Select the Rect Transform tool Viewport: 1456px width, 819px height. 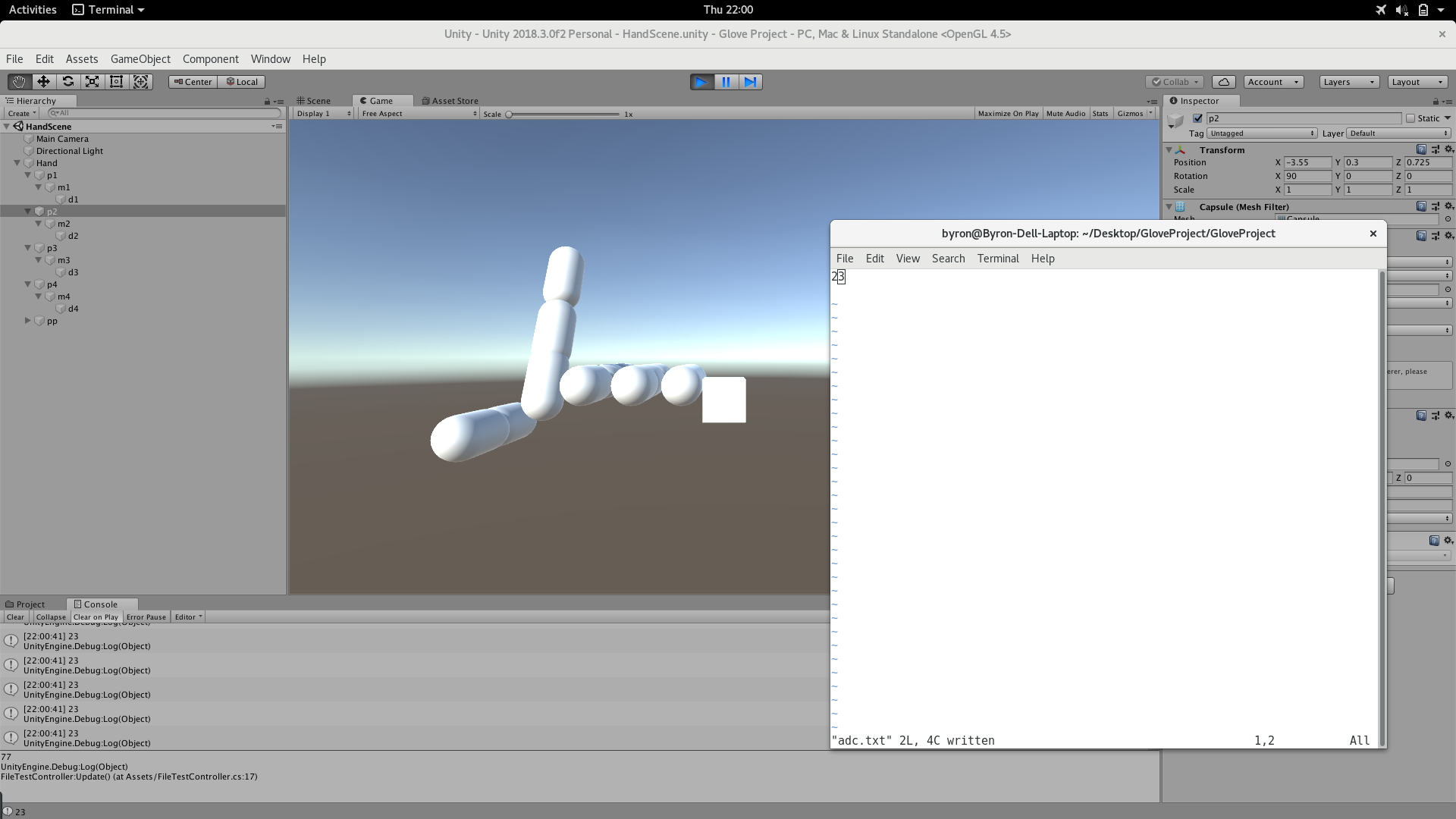tap(116, 82)
